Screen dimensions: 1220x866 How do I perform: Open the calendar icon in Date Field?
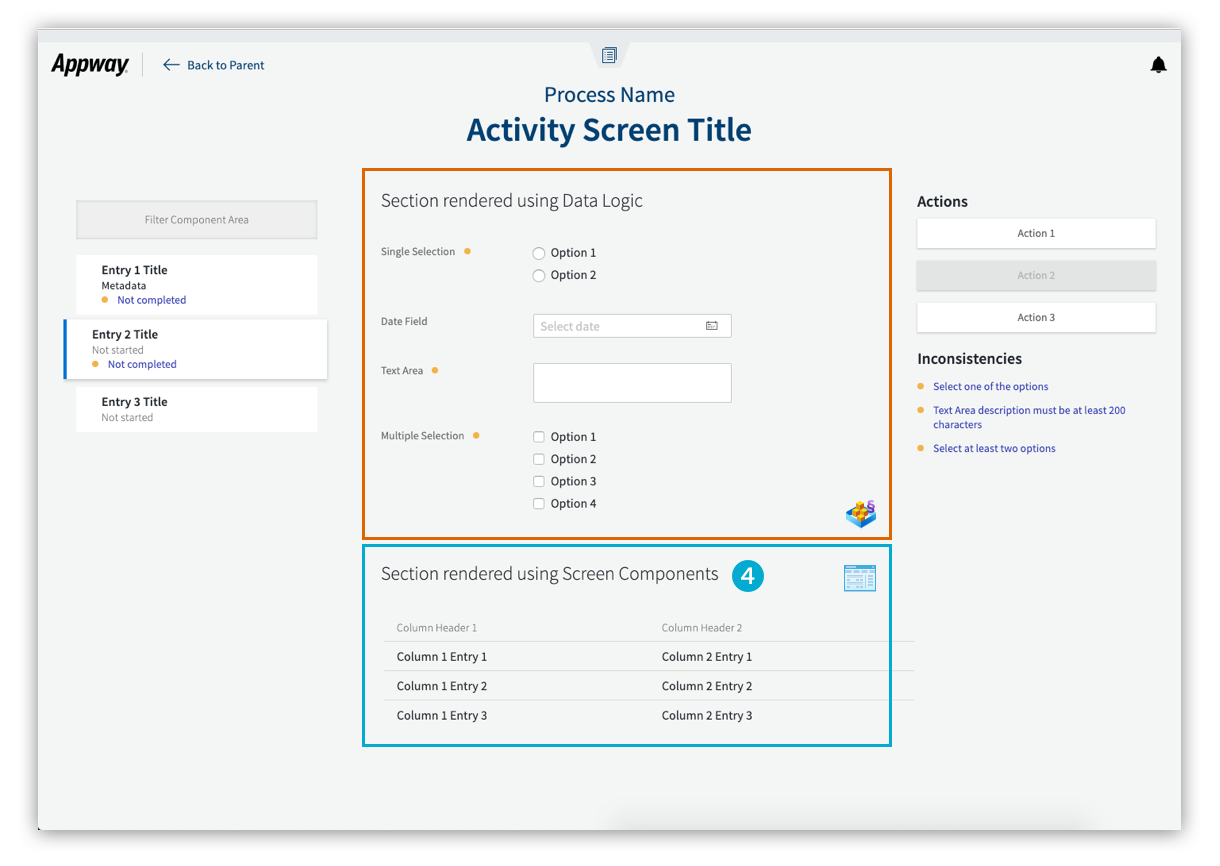pyautogui.click(x=712, y=326)
